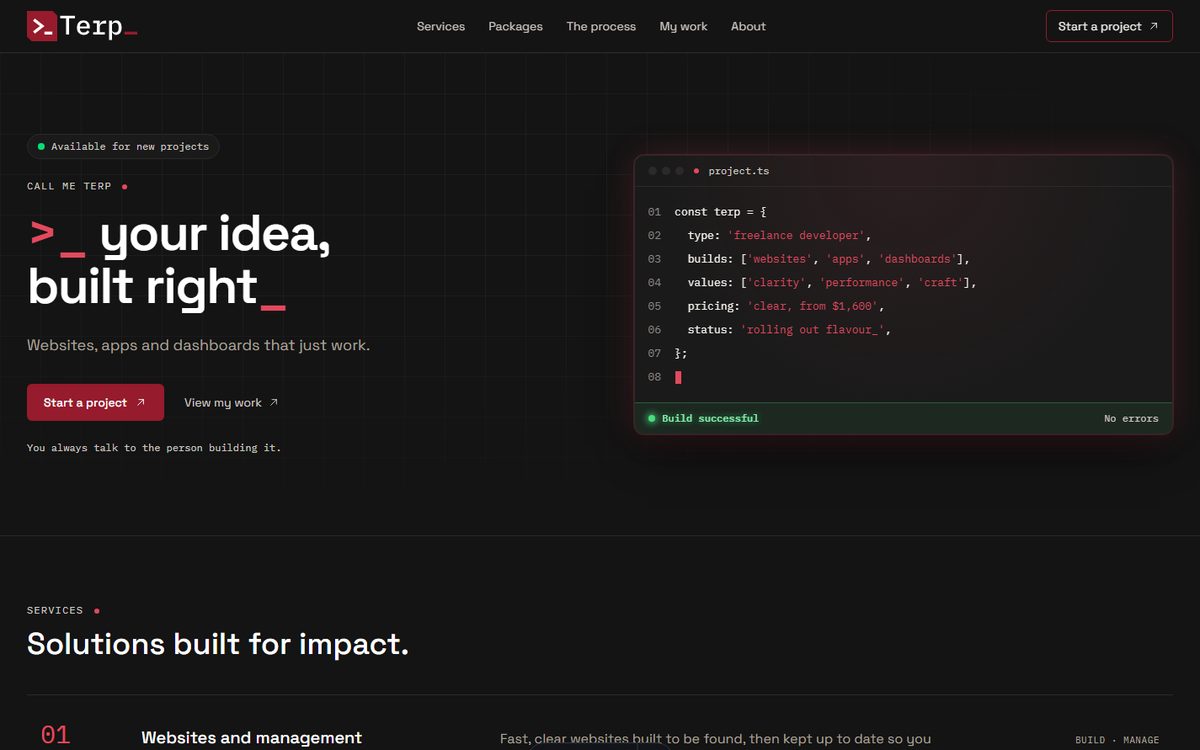Click the header Start a project button

(x=1109, y=26)
